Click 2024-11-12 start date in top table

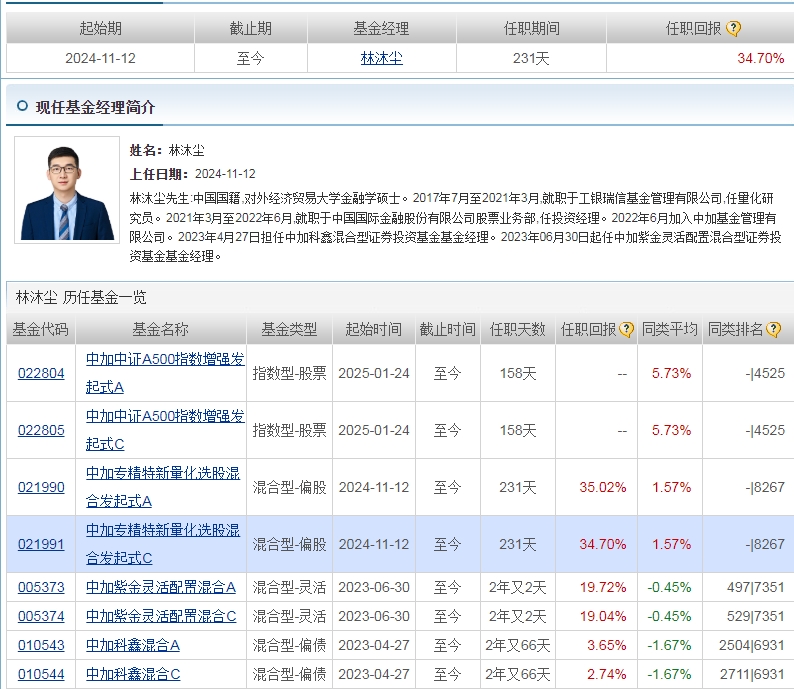(x=100, y=58)
